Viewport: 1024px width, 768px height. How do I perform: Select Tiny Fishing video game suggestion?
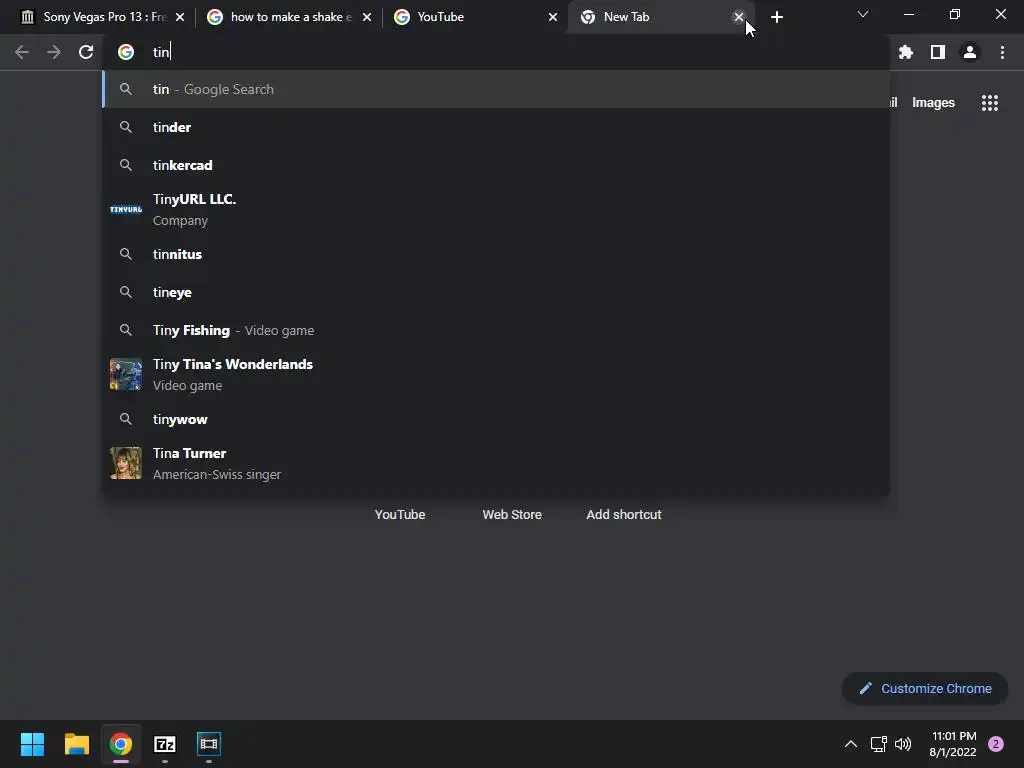click(496, 330)
